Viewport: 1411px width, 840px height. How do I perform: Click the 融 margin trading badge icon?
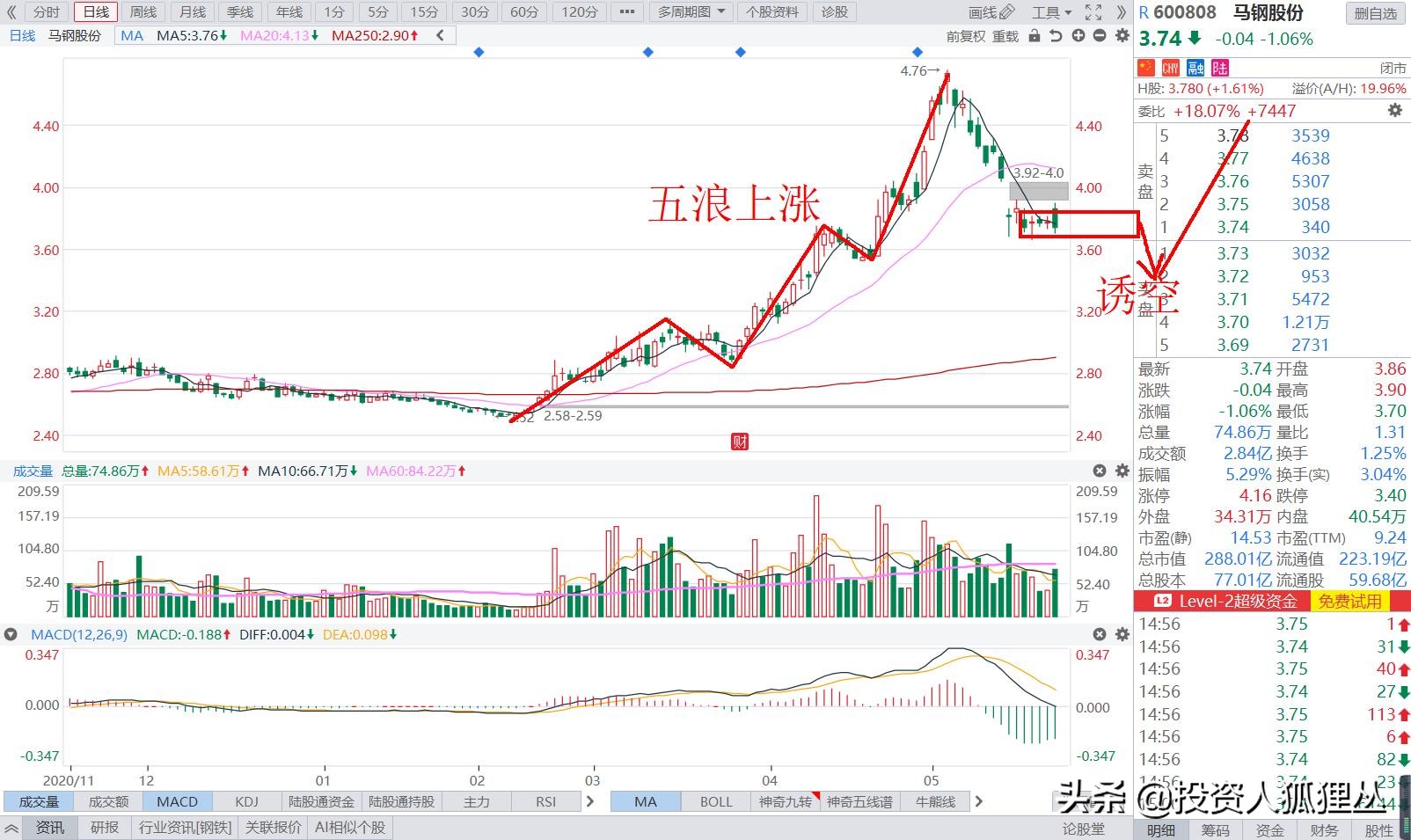(x=1195, y=68)
